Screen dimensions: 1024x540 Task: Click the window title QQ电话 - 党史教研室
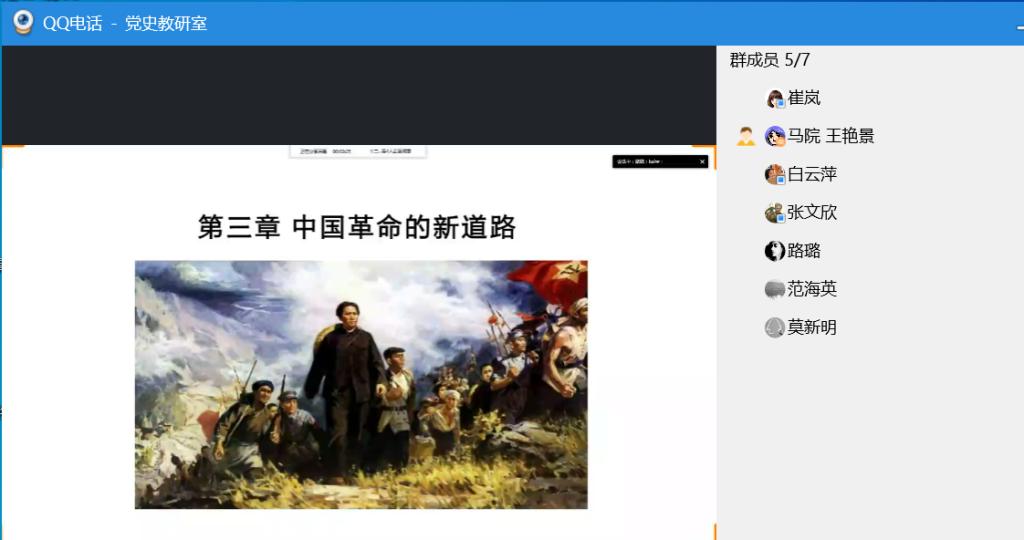125,24
